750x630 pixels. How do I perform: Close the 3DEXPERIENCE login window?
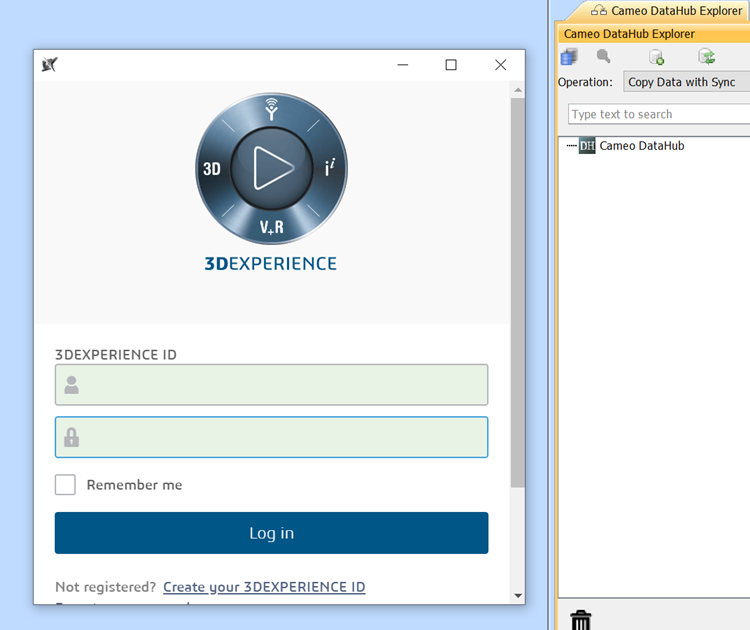[500, 65]
